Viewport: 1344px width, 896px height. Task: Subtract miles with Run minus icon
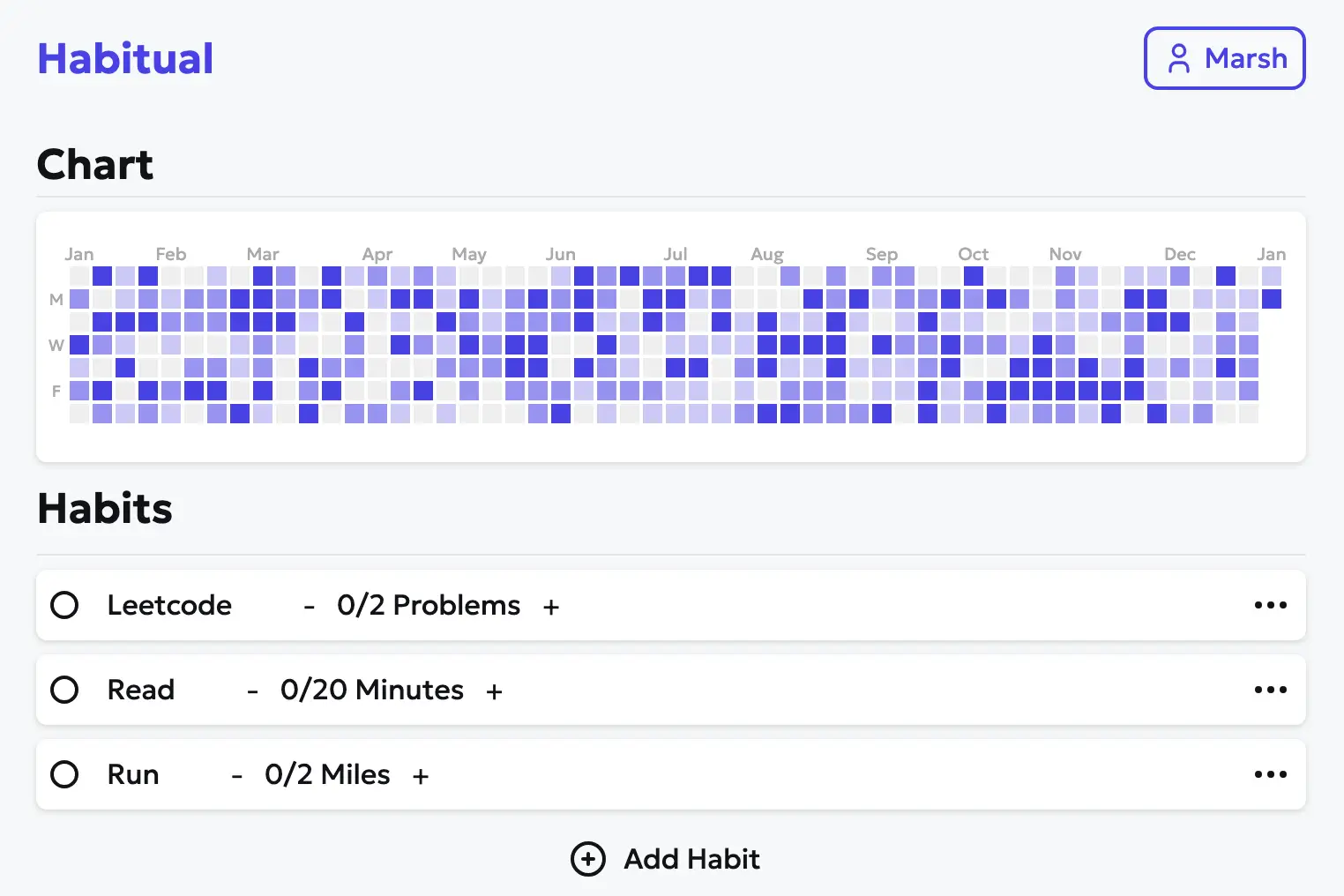click(237, 776)
